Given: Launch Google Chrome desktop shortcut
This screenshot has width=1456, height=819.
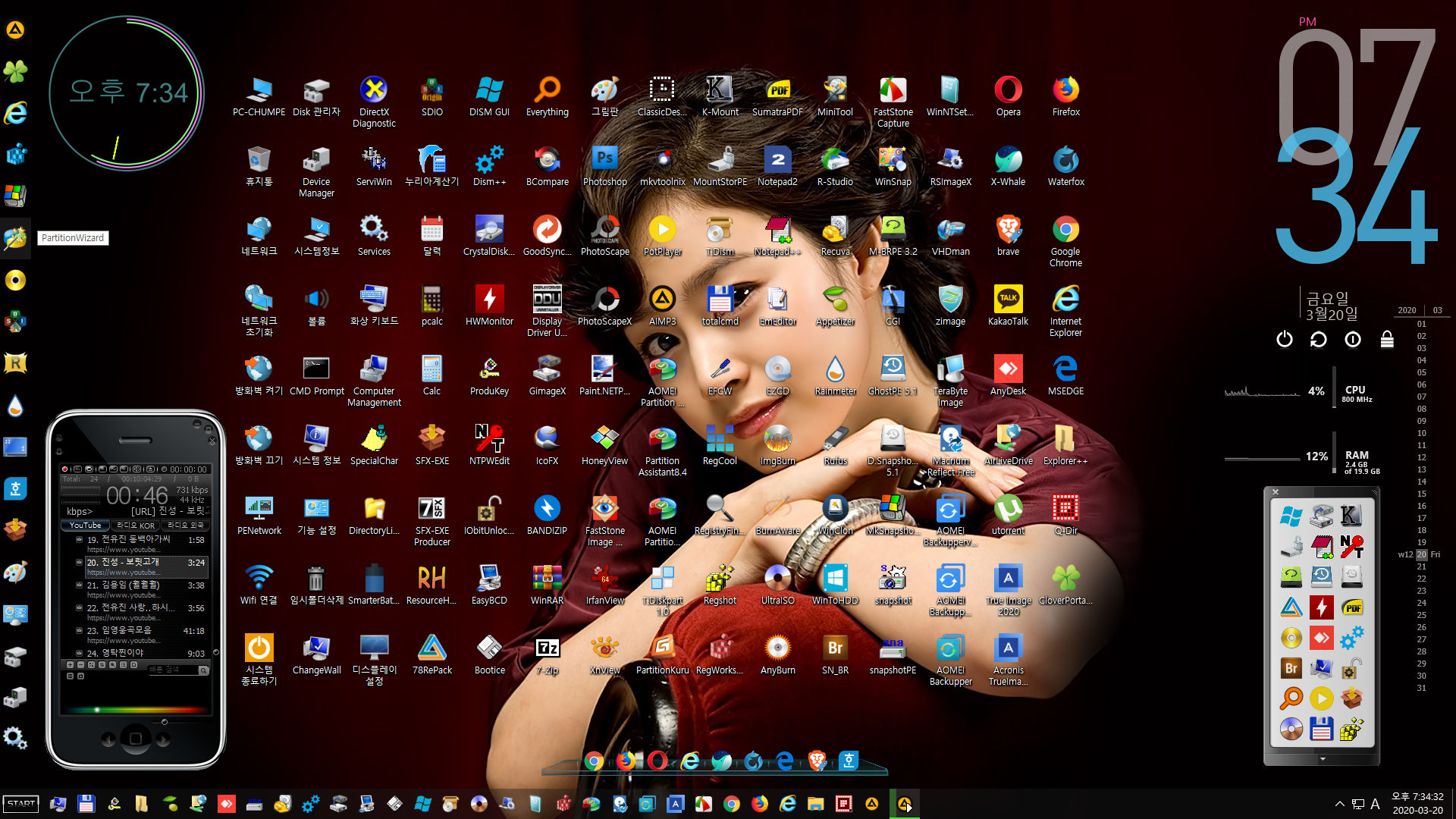Looking at the screenshot, I should [x=1065, y=241].
